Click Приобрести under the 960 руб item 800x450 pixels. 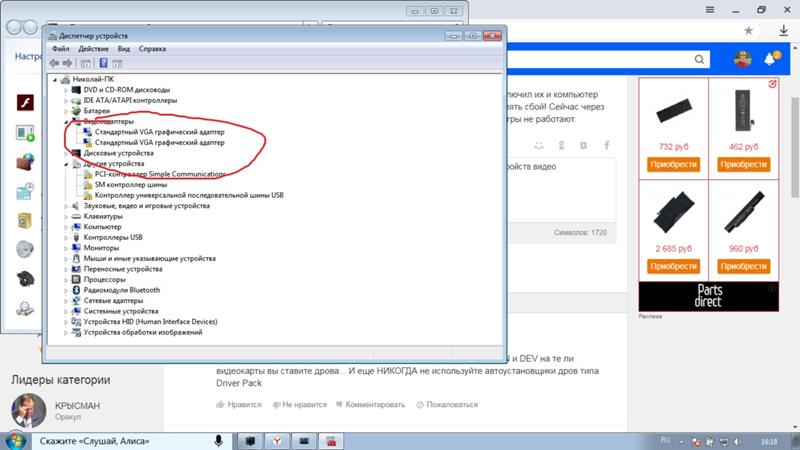[x=743, y=266]
